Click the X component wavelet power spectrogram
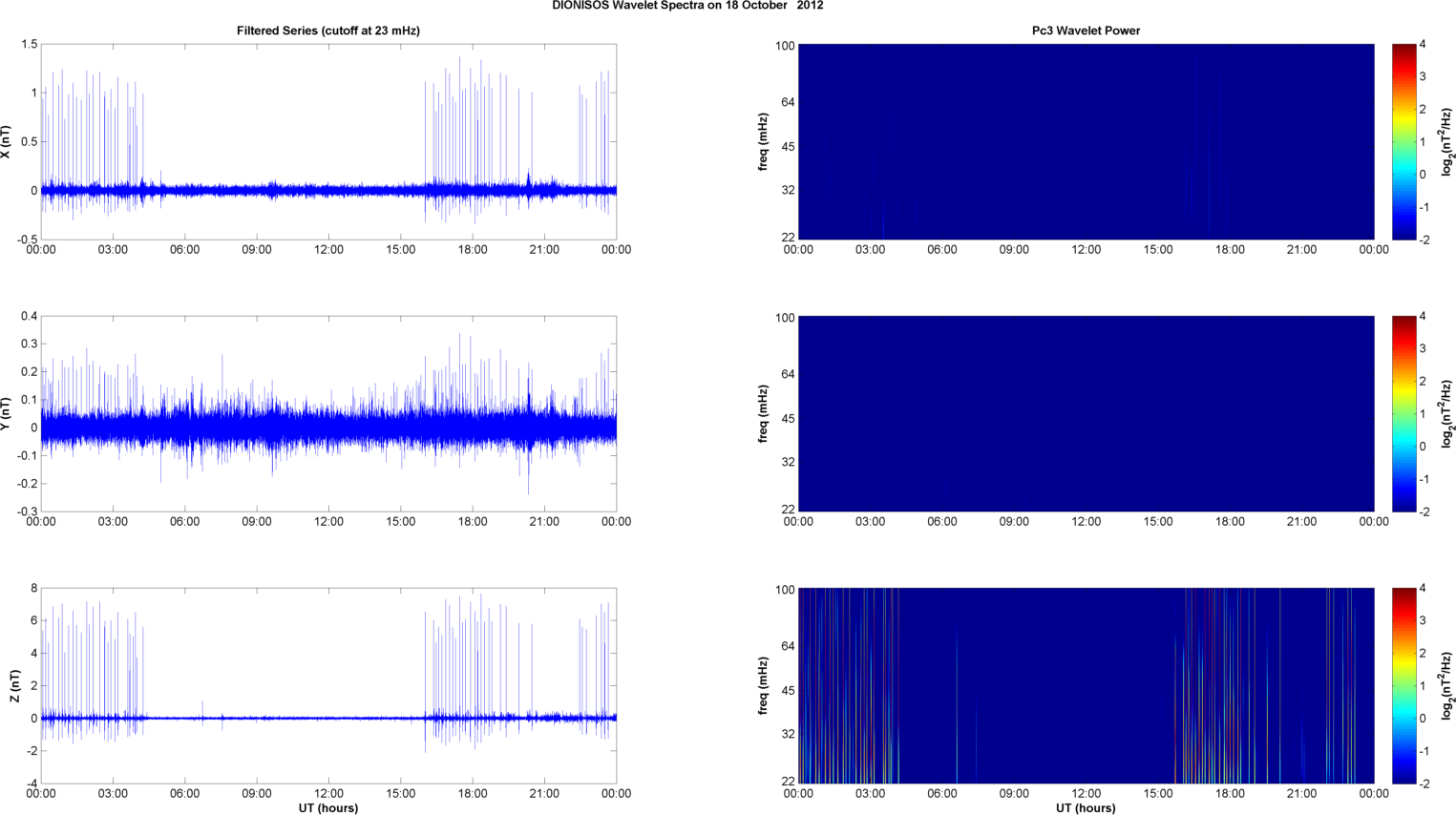The image size is (1456, 815). 1086,141
